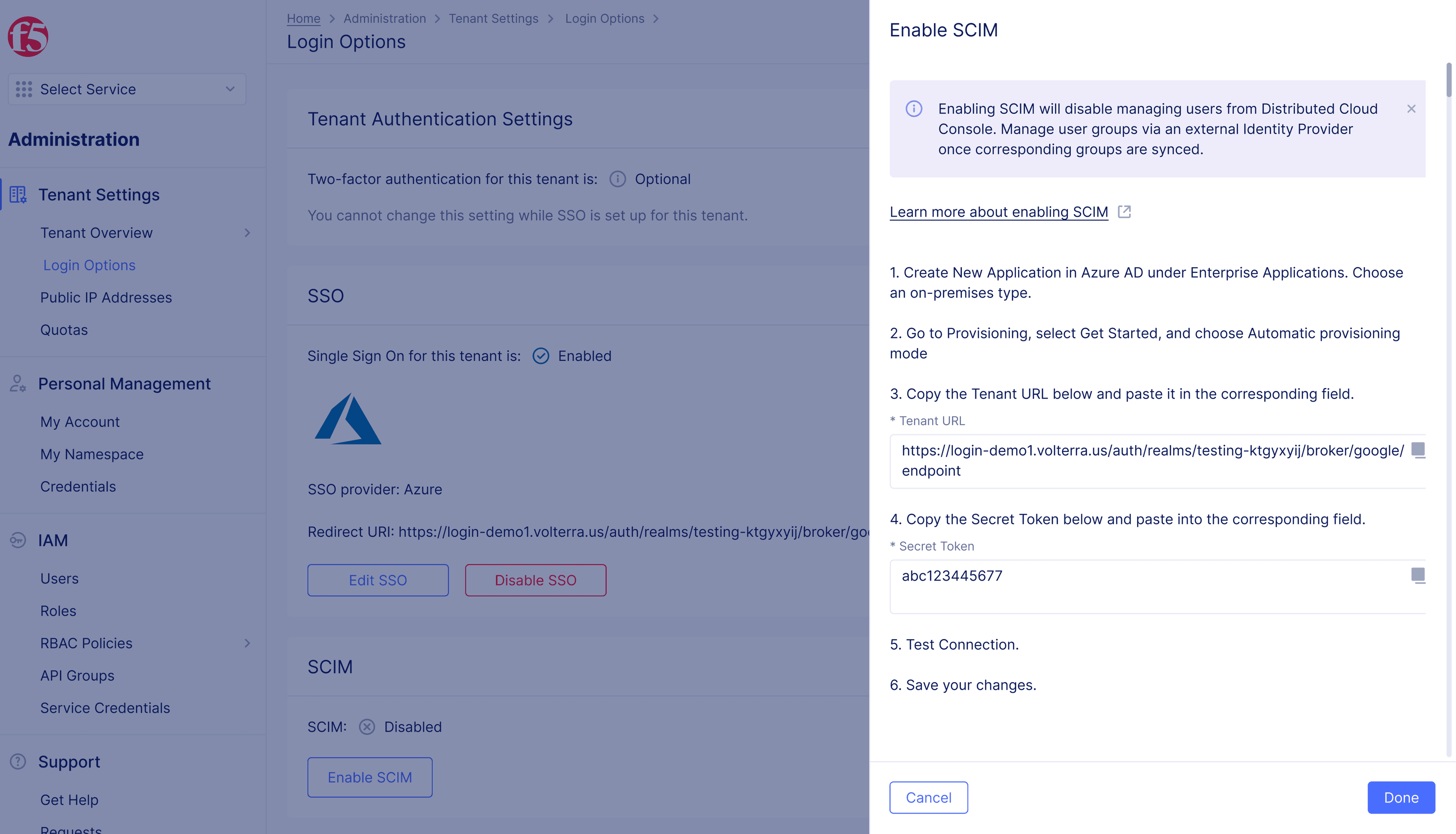The width and height of the screenshot is (1456, 834).
Task: Click the Done button
Action: click(x=1401, y=797)
